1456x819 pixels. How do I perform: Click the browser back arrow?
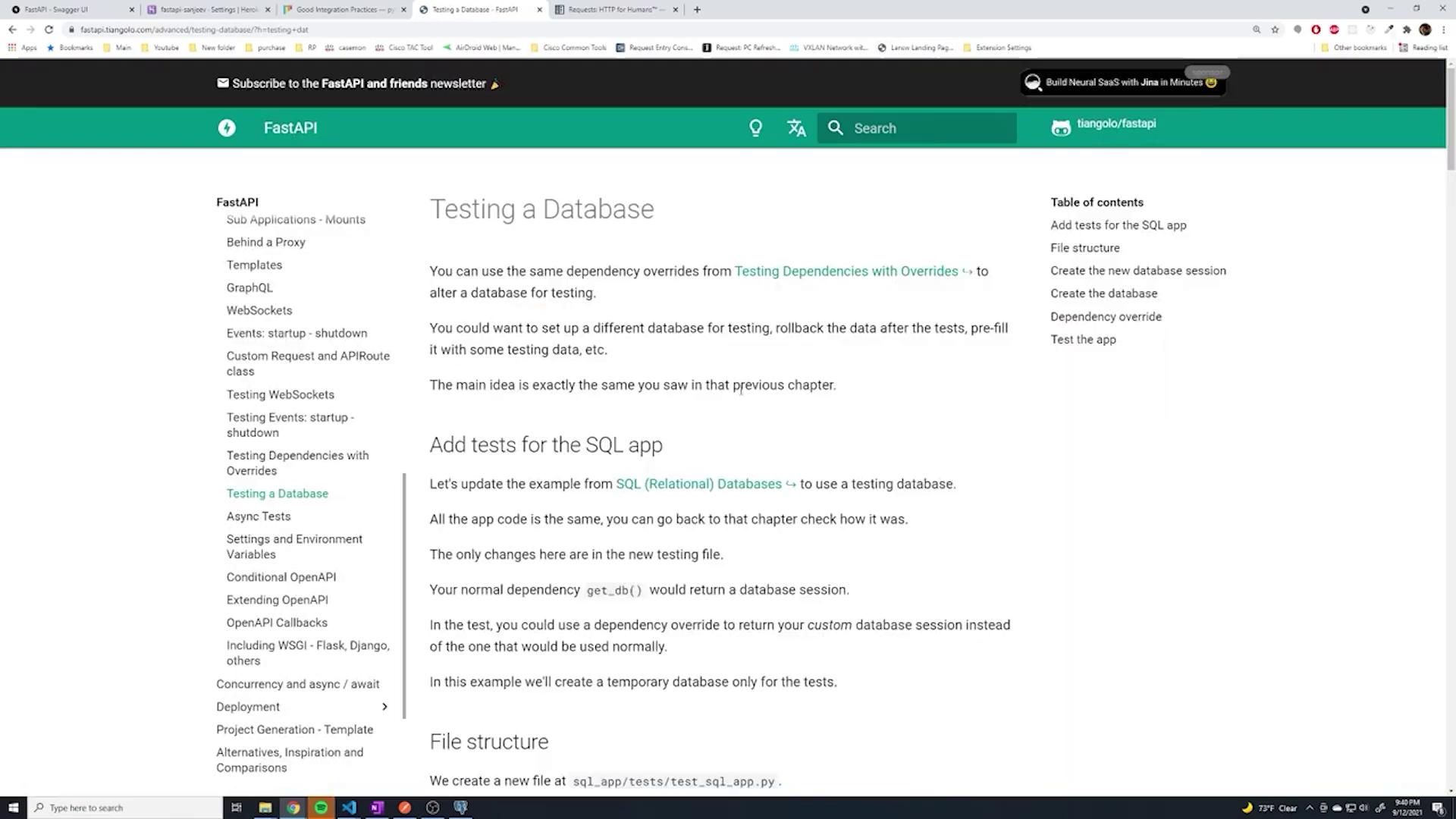point(12,30)
